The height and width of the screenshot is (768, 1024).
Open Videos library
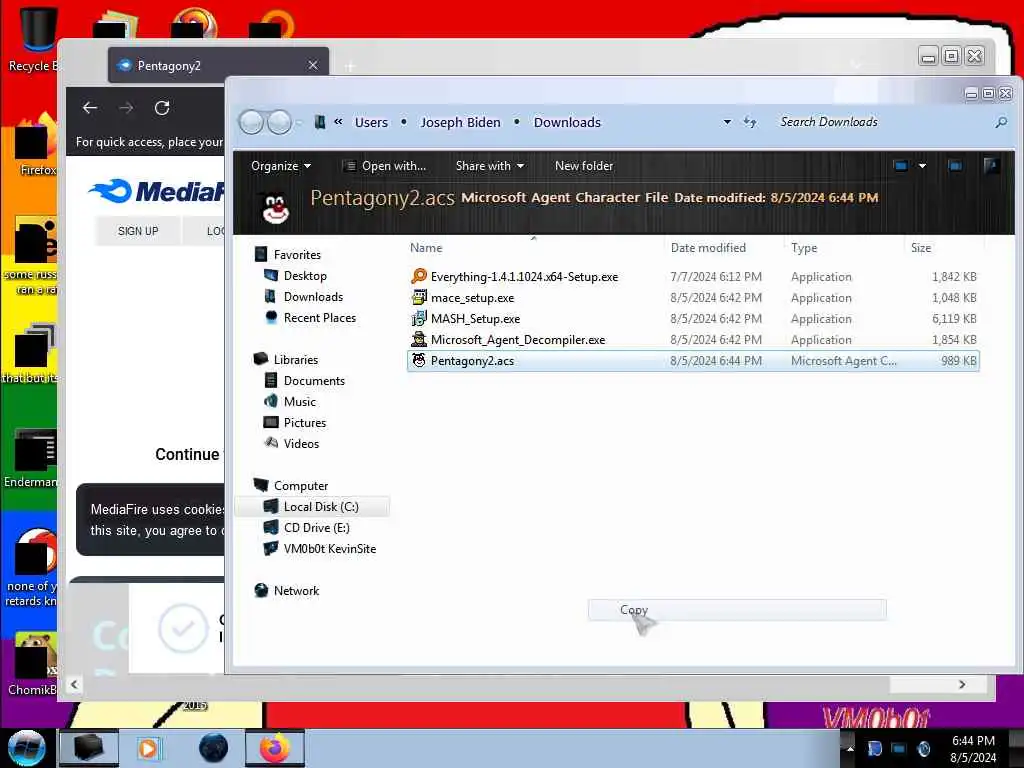point(302,443)
